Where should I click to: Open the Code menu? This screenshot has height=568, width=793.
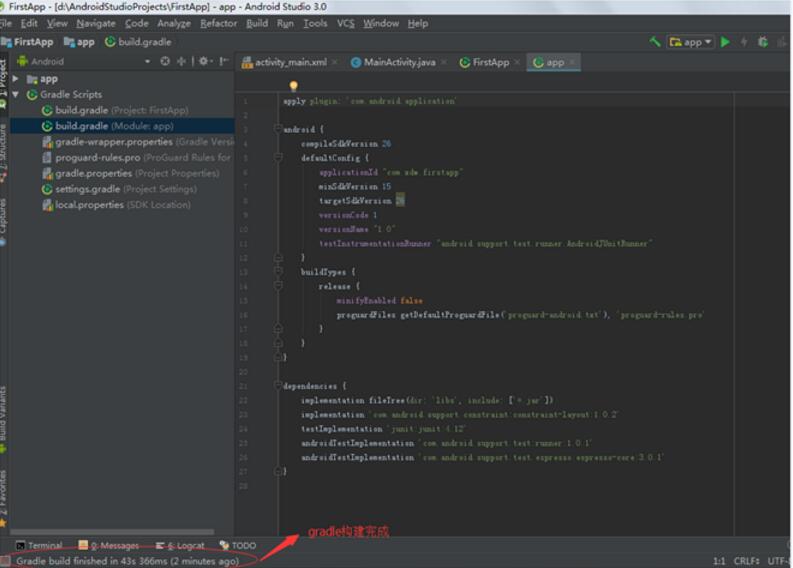[x=137, y=23]
